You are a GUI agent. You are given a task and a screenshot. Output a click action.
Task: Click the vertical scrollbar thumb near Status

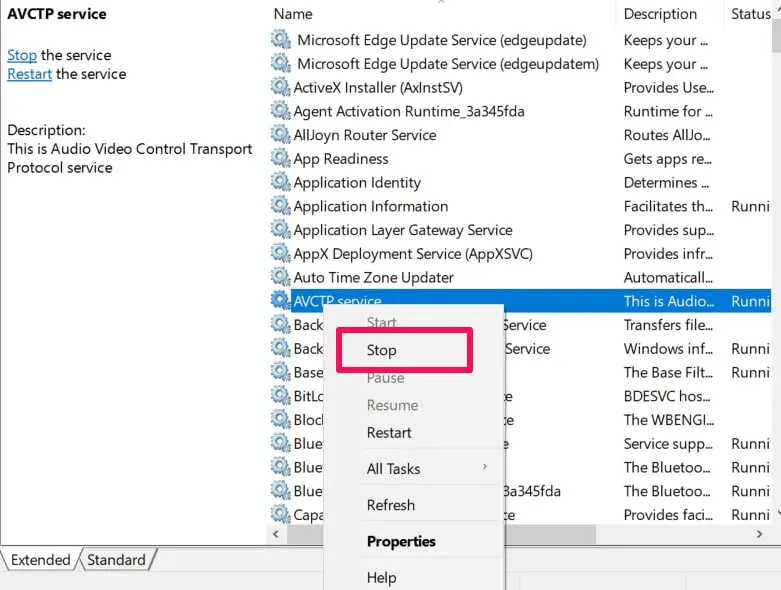click(777, 36)
